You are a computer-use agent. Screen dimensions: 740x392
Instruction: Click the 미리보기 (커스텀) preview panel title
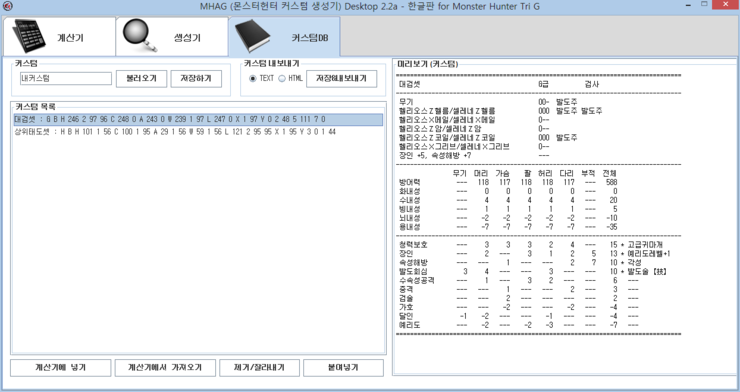point(428,64)
